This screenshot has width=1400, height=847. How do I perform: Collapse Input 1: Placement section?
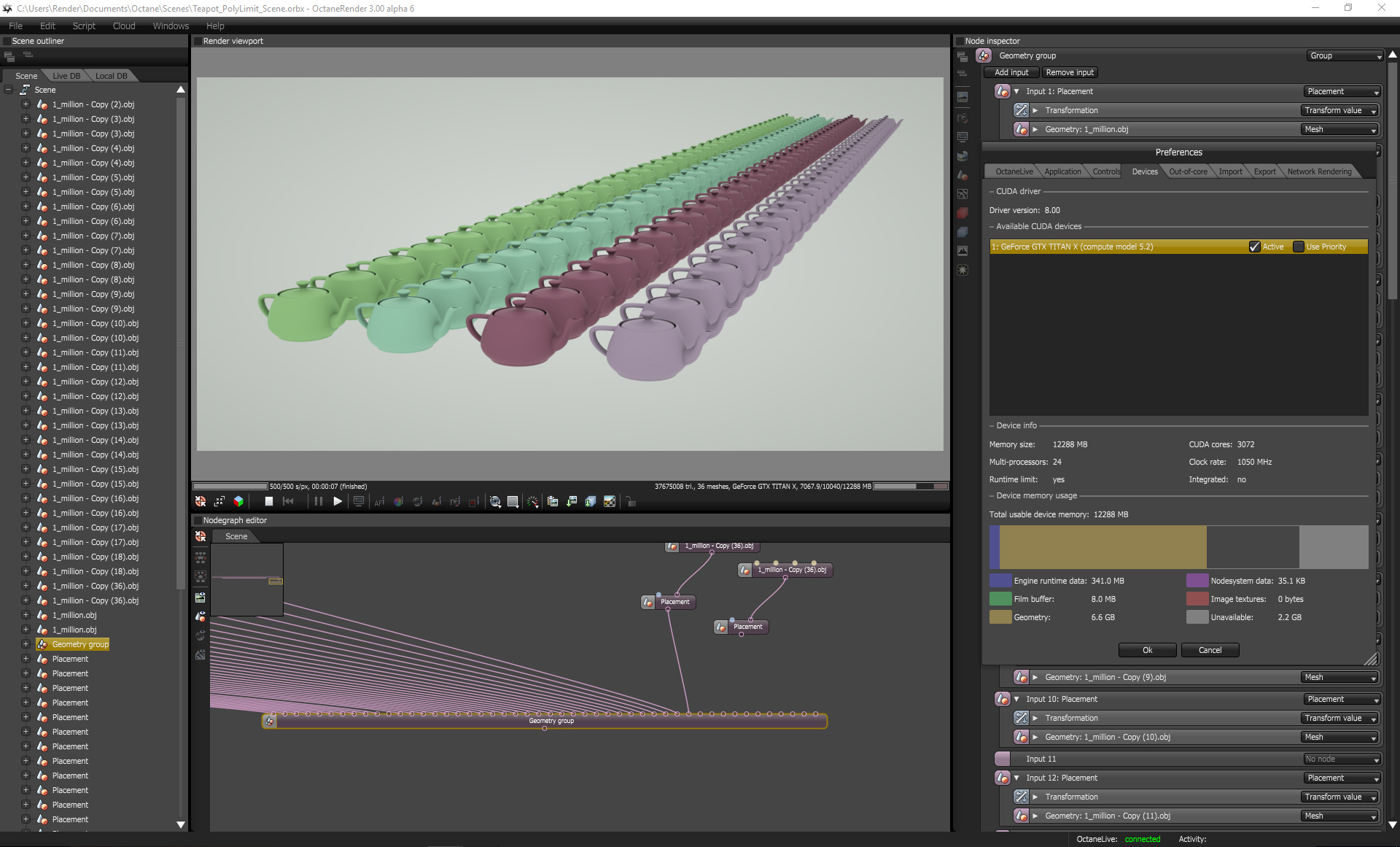1016,91
